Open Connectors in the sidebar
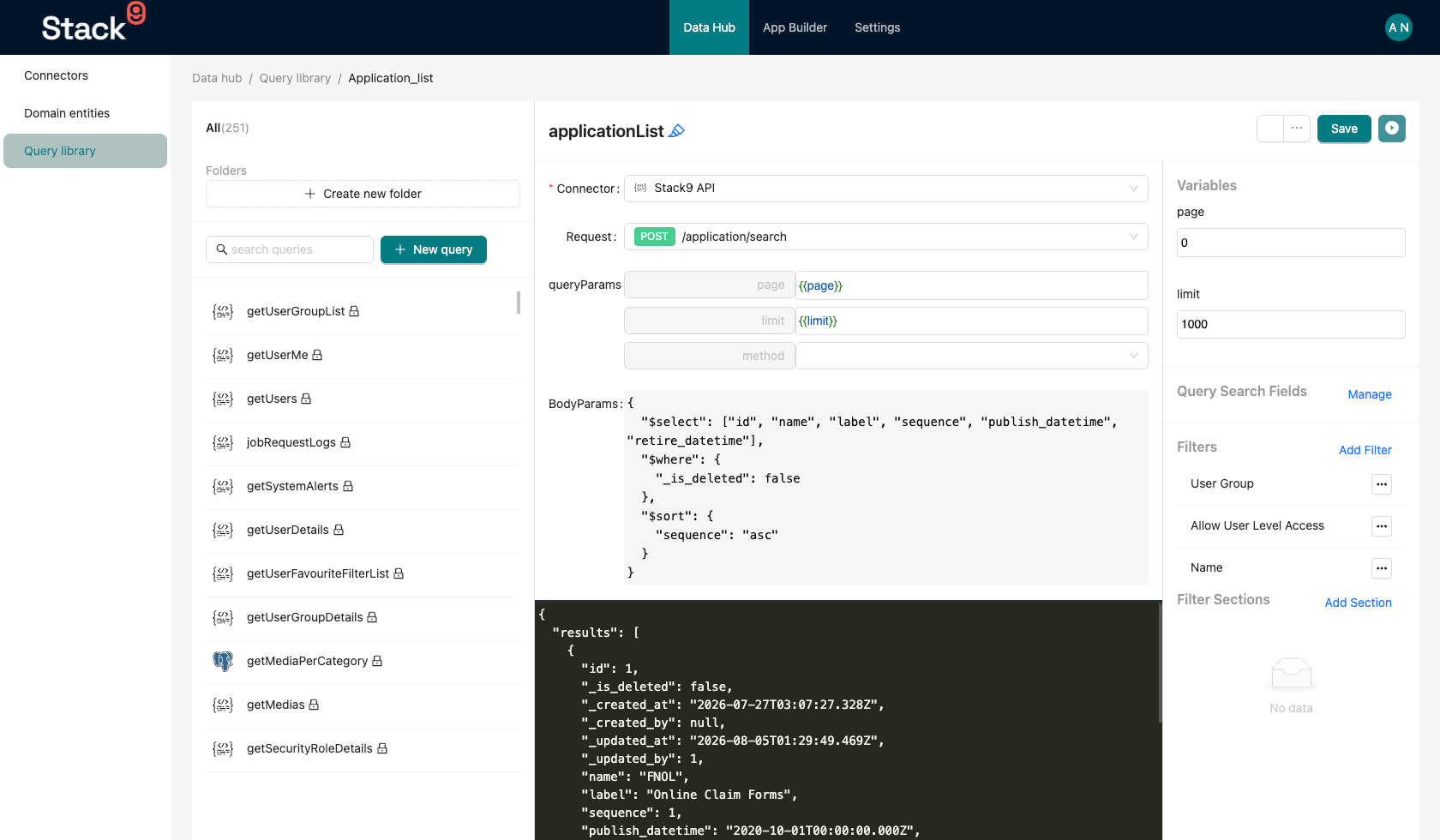 [85, 75]
